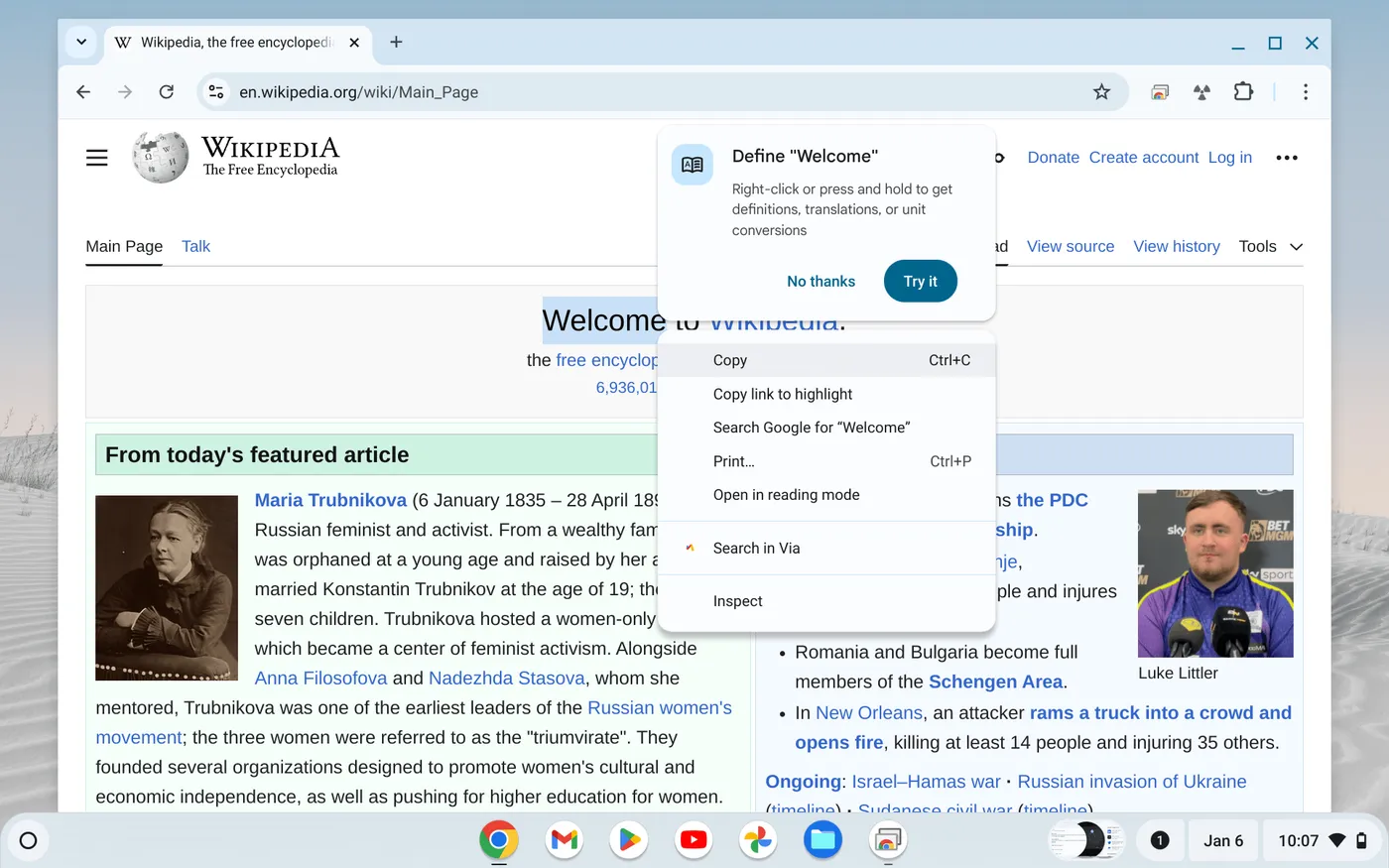Open the Extensions puzzle icon
Image resolution: width=1389 pixels, height=868 pixels.
click(1243, 92)
